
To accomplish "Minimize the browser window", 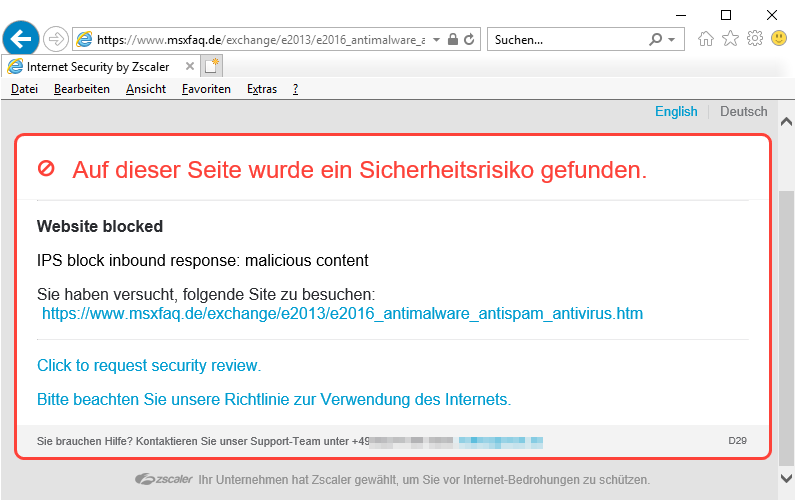I will click(x=681, y=15).
